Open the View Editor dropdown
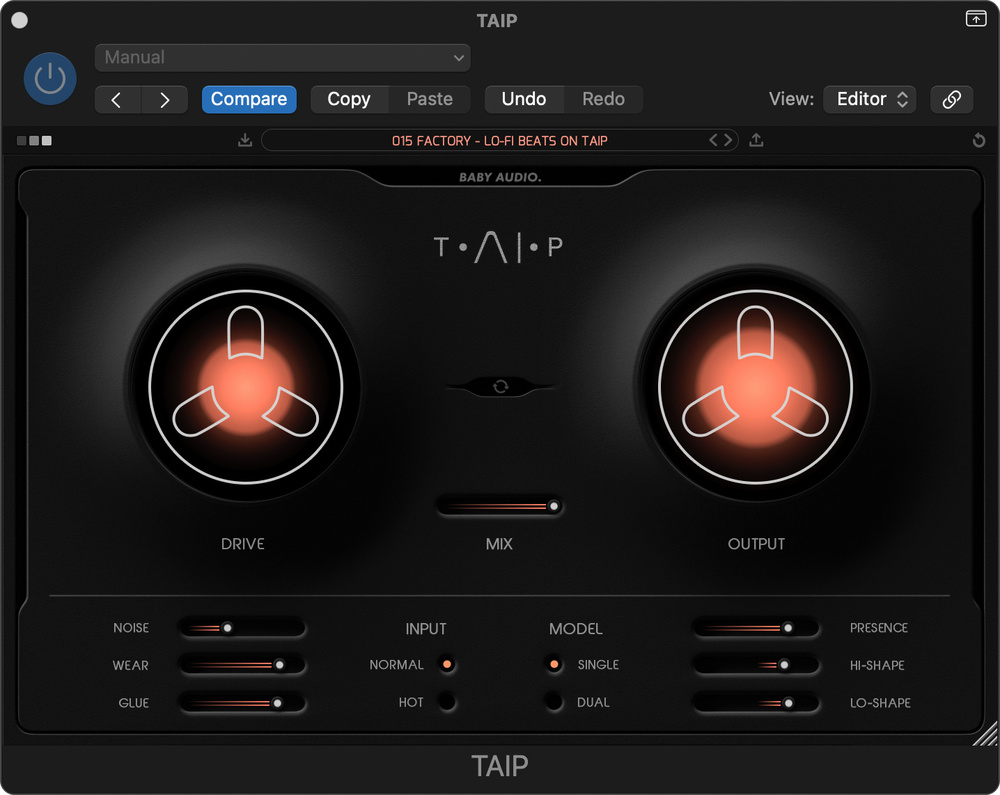The height and width of the screenshot is (795, 1000). coord(869,99)
